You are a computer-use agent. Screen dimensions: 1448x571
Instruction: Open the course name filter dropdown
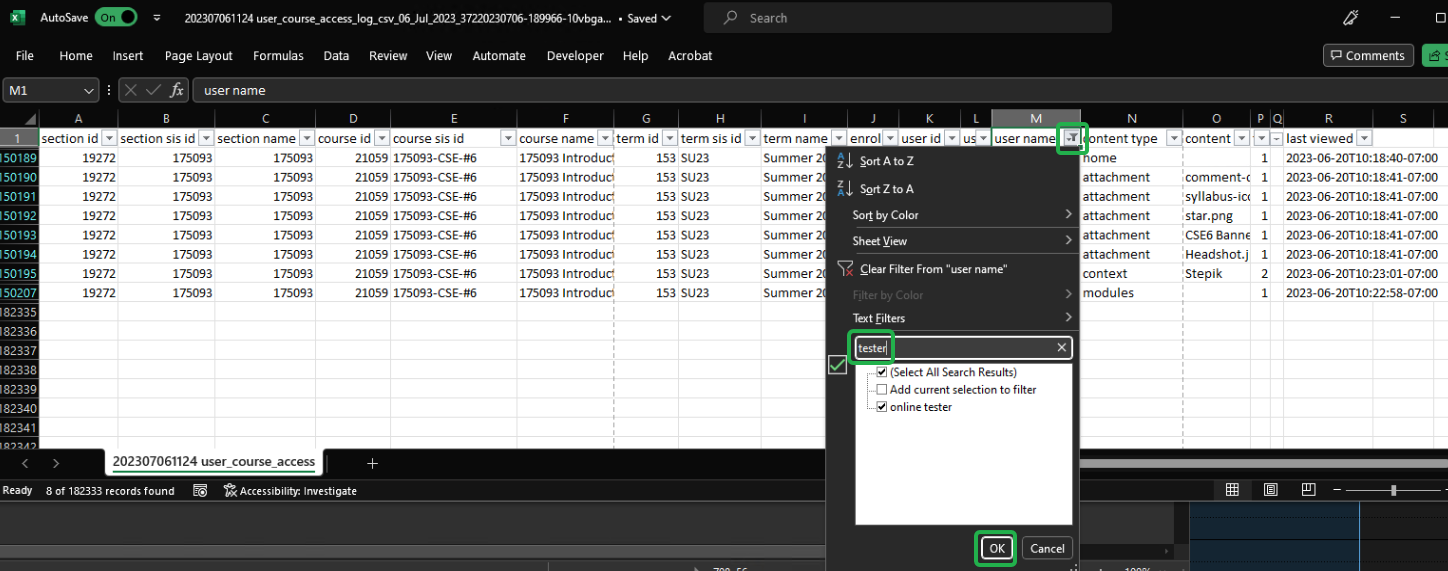(604, 138)
